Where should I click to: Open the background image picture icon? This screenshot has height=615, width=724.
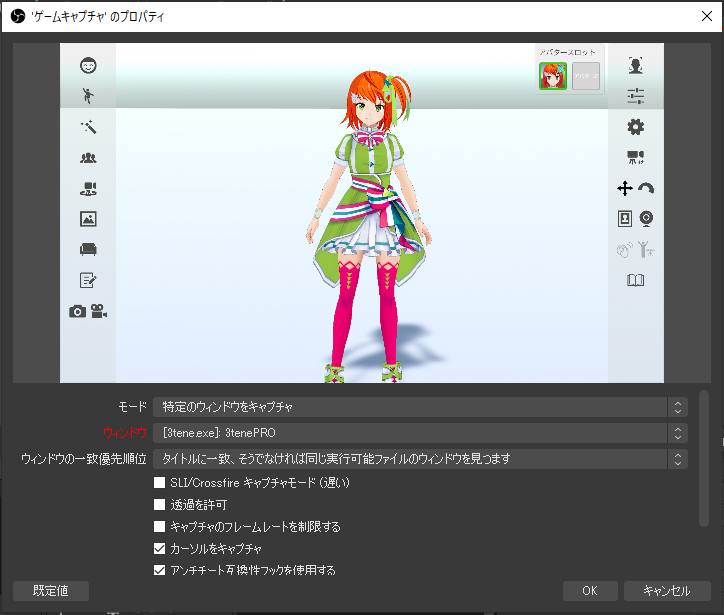tap(88, 219)
